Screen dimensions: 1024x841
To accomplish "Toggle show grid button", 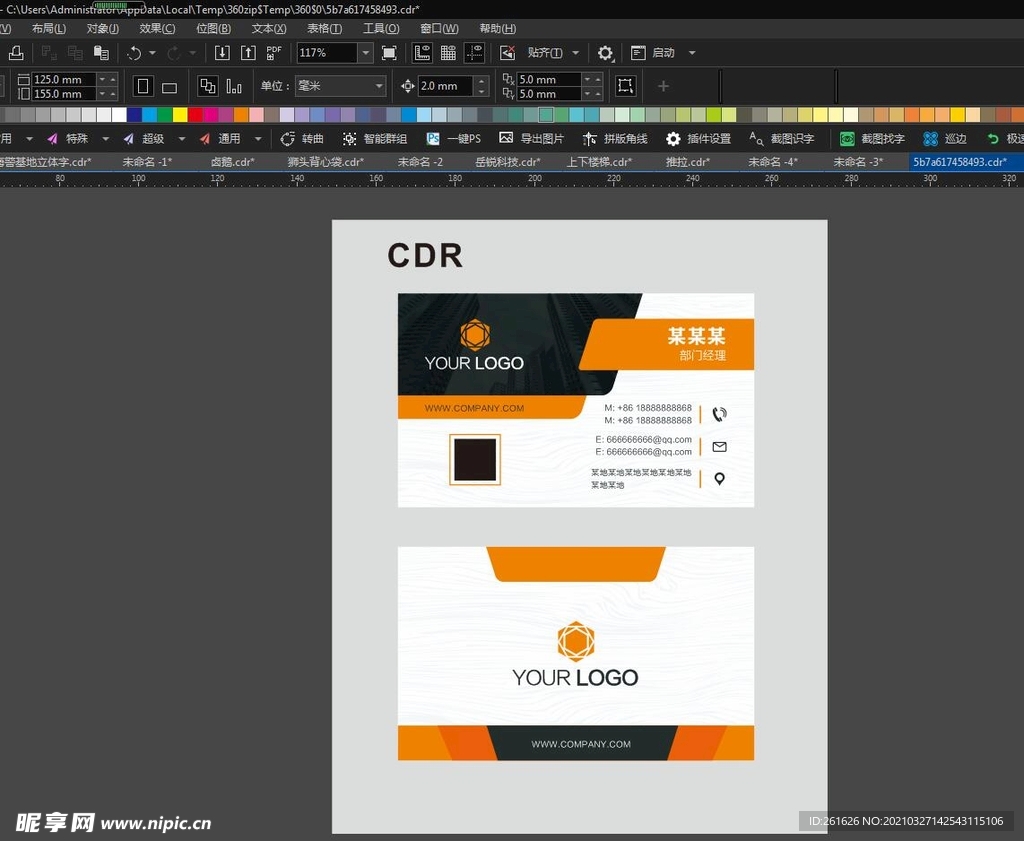I will [x=448, y=53].
